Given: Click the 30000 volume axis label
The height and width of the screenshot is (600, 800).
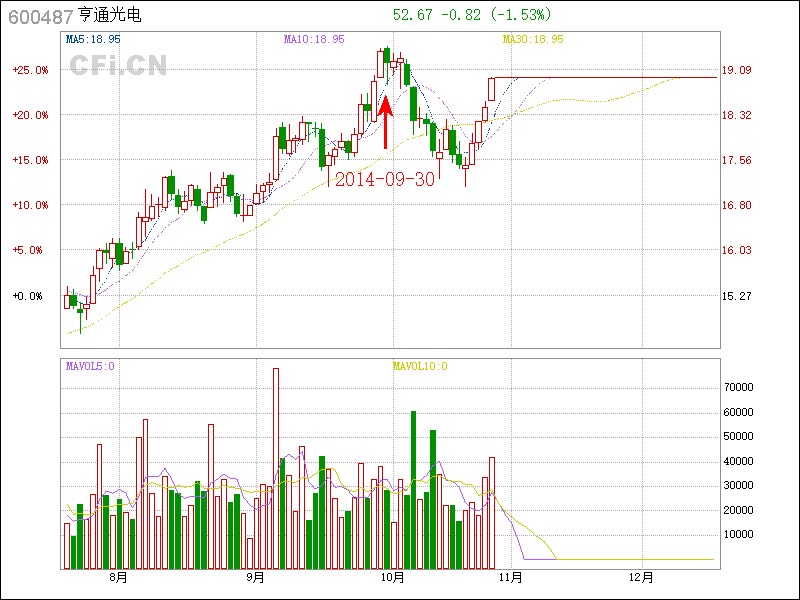Looking at the screenshot, I should (x=738, y=485).
